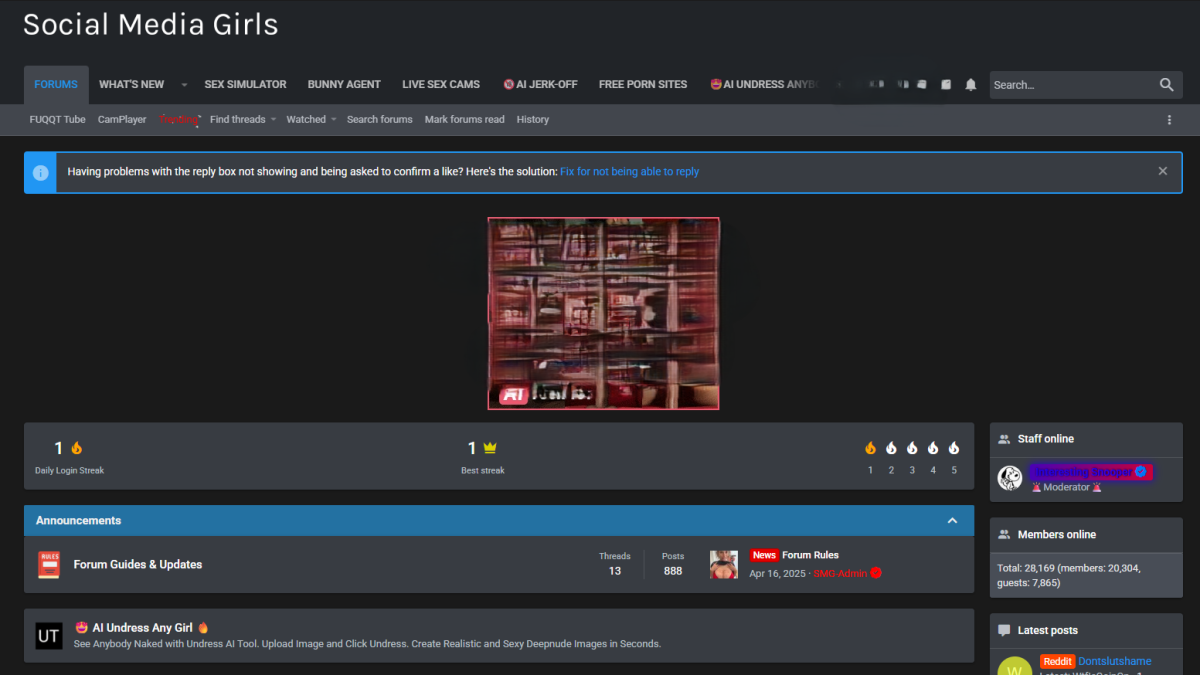The width and height of the screenshot is (1200, 675).
Task: Open the 'Fix for not being able to reply' link
Action: 629,172
